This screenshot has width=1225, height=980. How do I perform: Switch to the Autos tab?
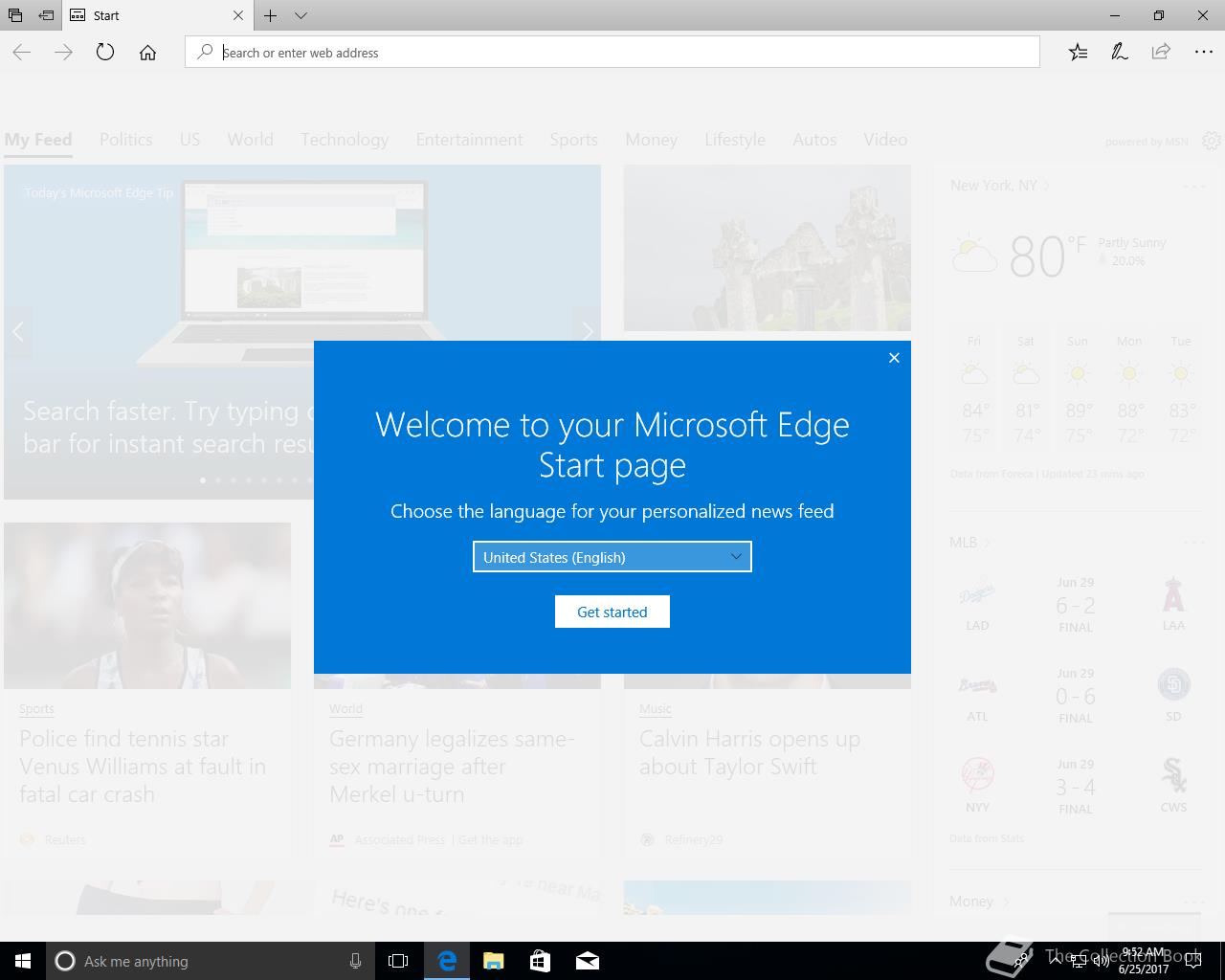pos(814,140)
